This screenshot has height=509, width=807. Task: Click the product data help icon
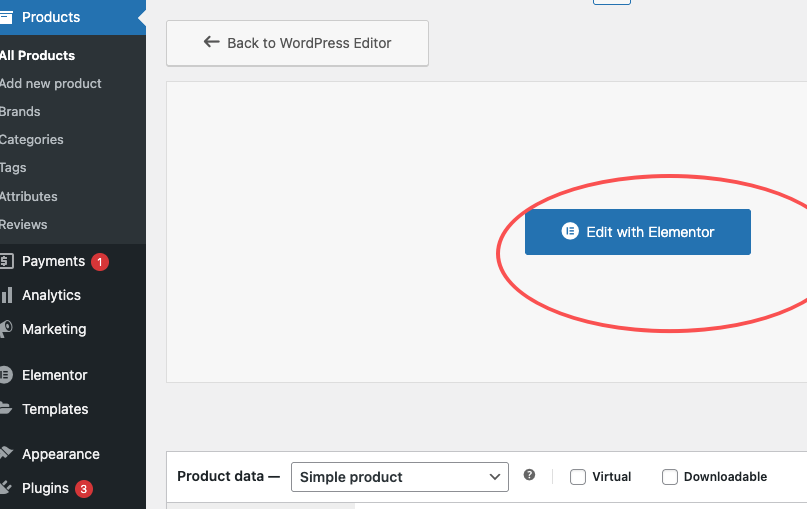(529, 476)
